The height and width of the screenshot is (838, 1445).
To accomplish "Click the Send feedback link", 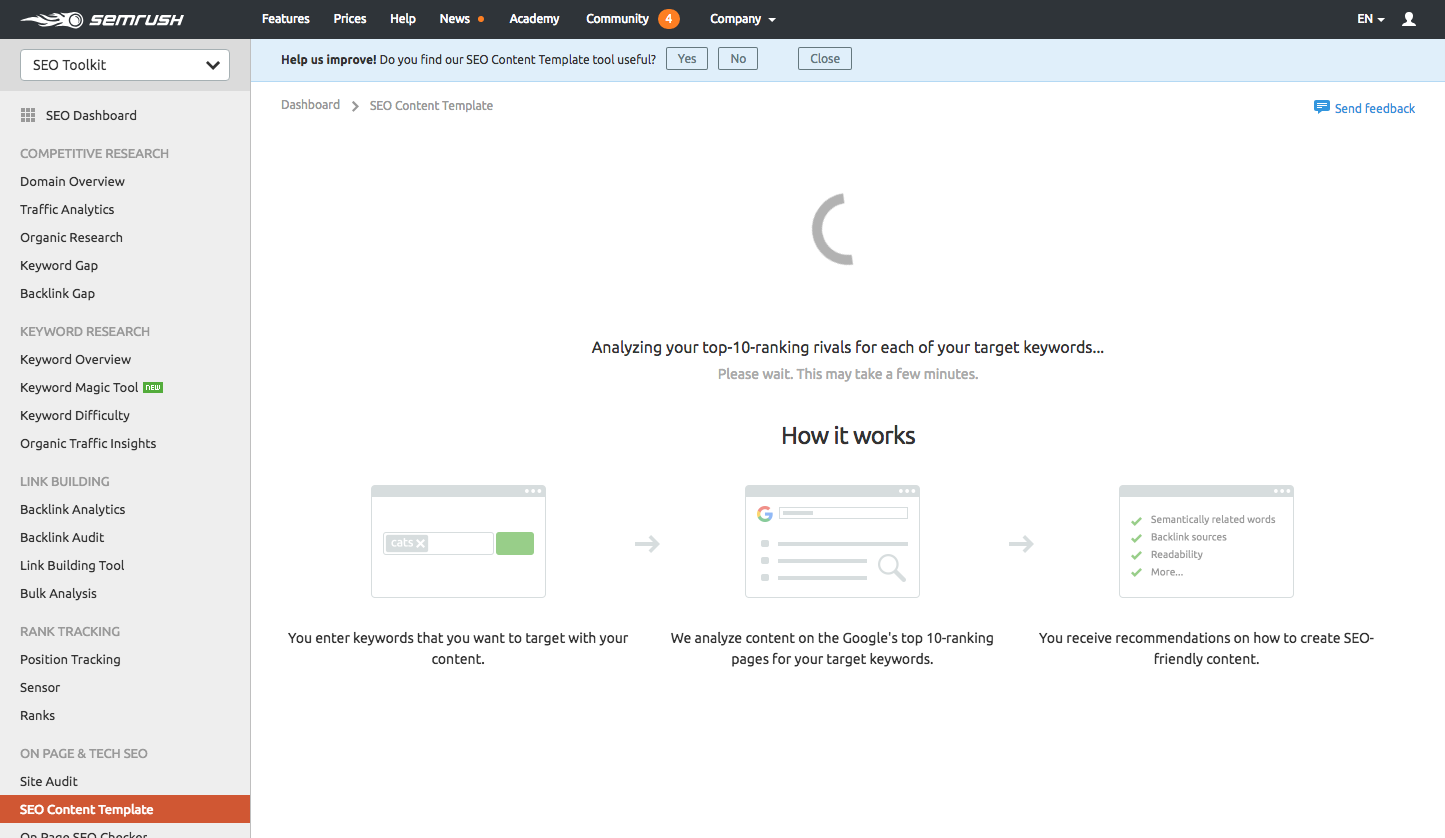I will coord(1375,108).
